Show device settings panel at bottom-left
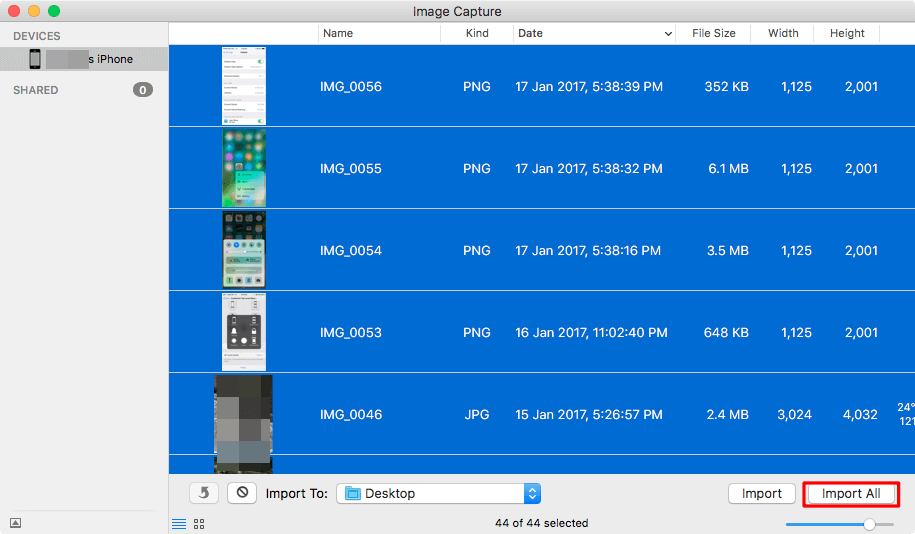Image resolution: width=915 pixels, height=534 pixels. tap(16, 523)
